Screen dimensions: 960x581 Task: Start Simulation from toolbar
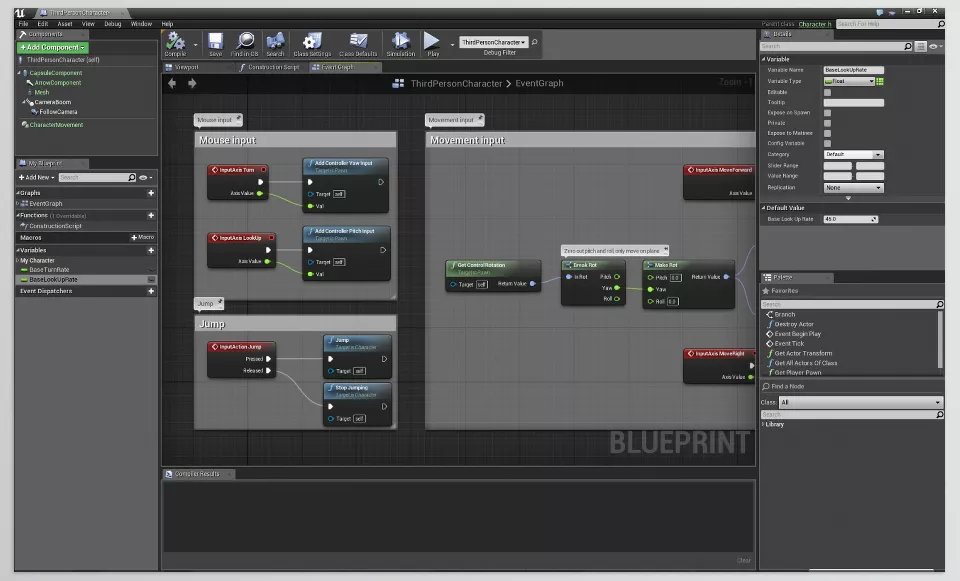point(401,44)
